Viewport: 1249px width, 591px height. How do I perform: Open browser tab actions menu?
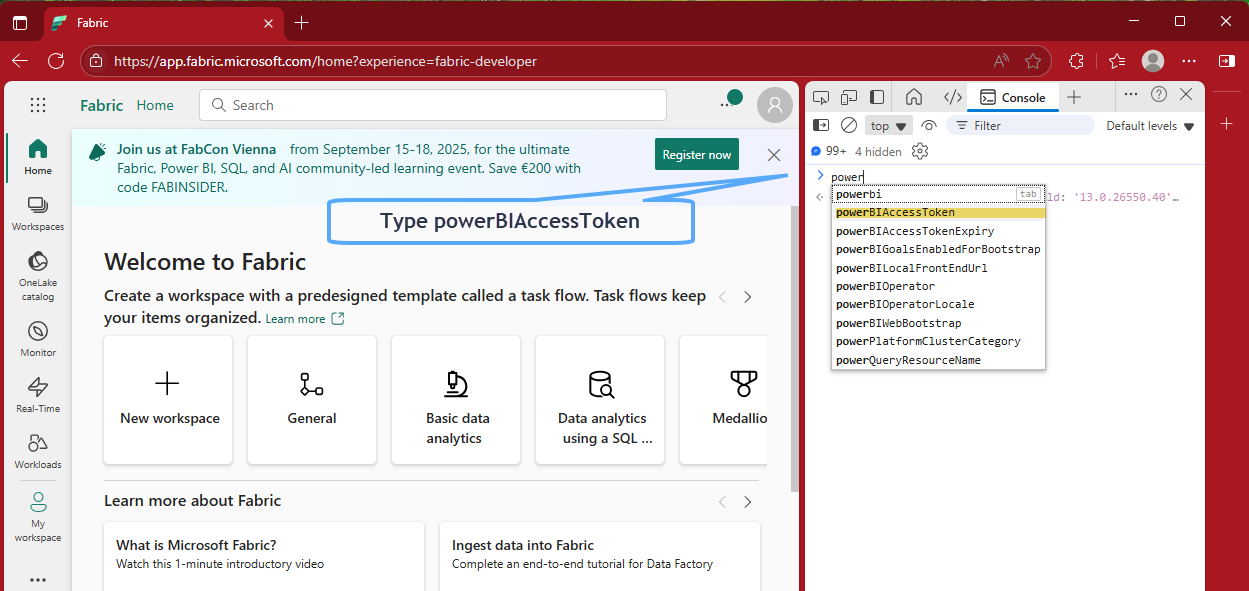(20, 22)
